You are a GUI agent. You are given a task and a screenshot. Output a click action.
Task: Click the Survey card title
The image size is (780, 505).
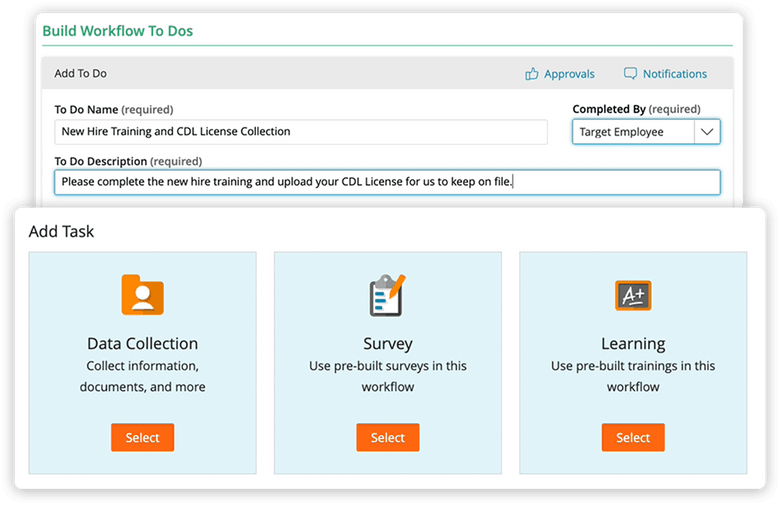point(388,344)
